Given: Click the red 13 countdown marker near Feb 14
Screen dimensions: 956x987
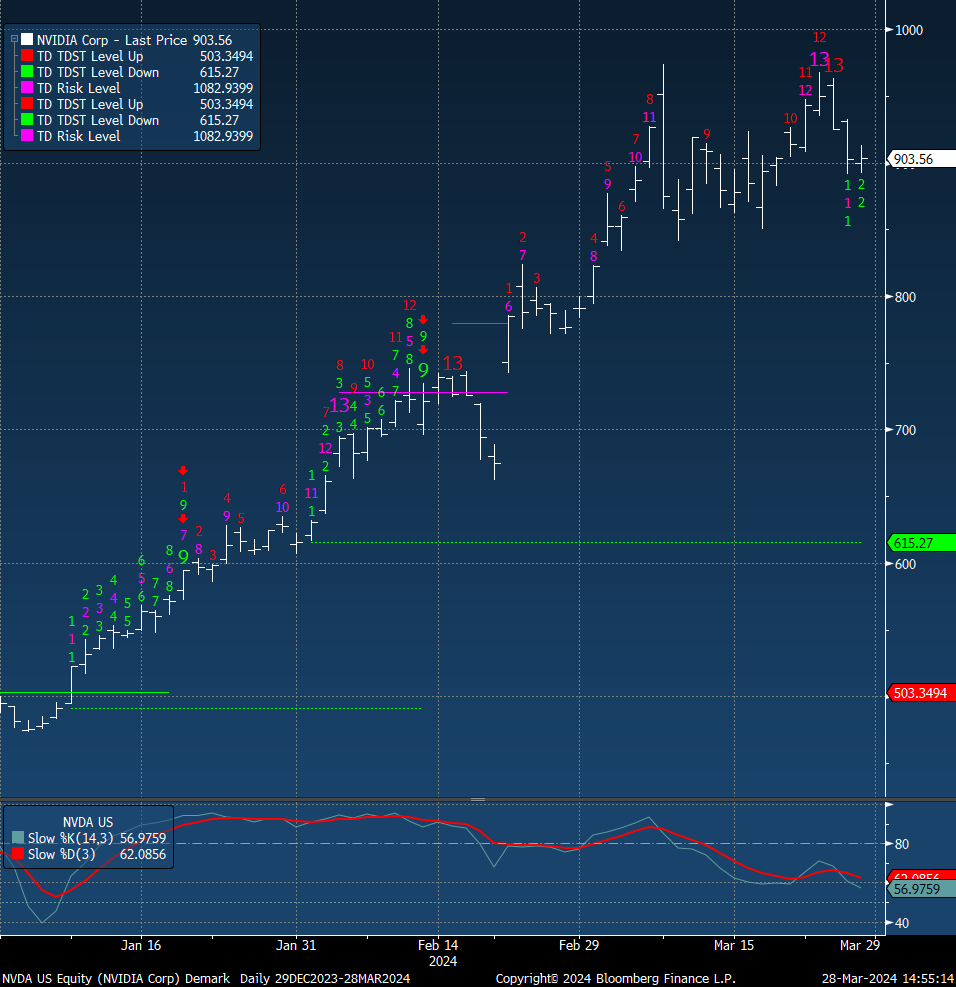Looking at the screenshot, I should coord(453,363).
